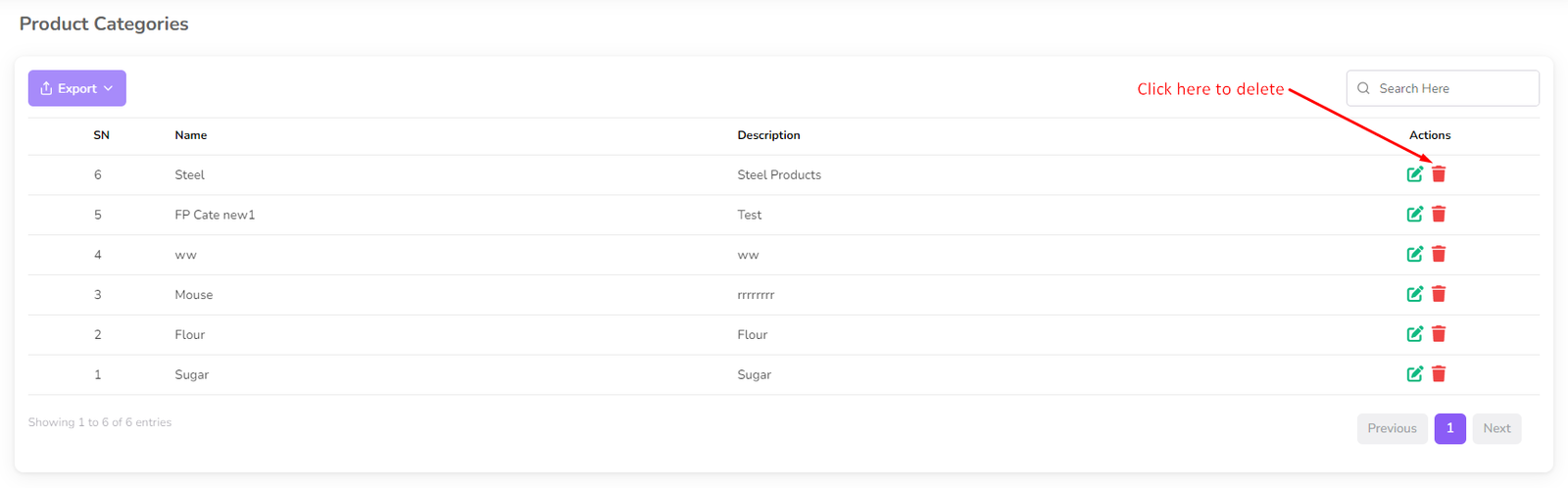The height and width of the screenshot is (488, 1568).
Task: Delete the Steel category row
Action: point(1439,174)
